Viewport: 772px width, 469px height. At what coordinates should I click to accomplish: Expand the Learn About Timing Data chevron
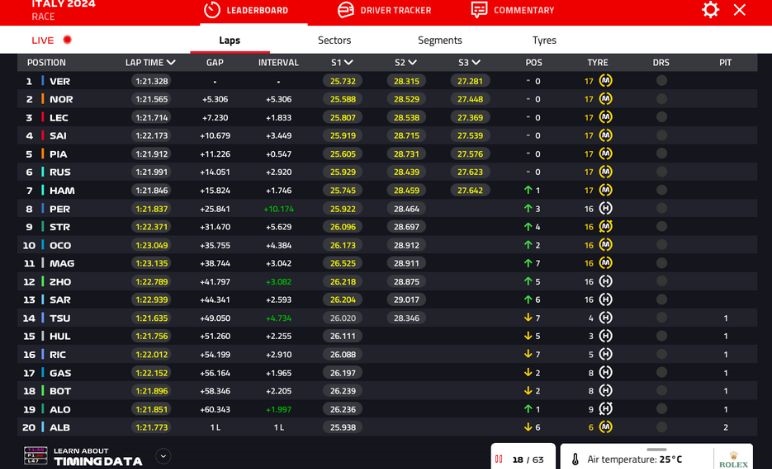coord(163,457)
